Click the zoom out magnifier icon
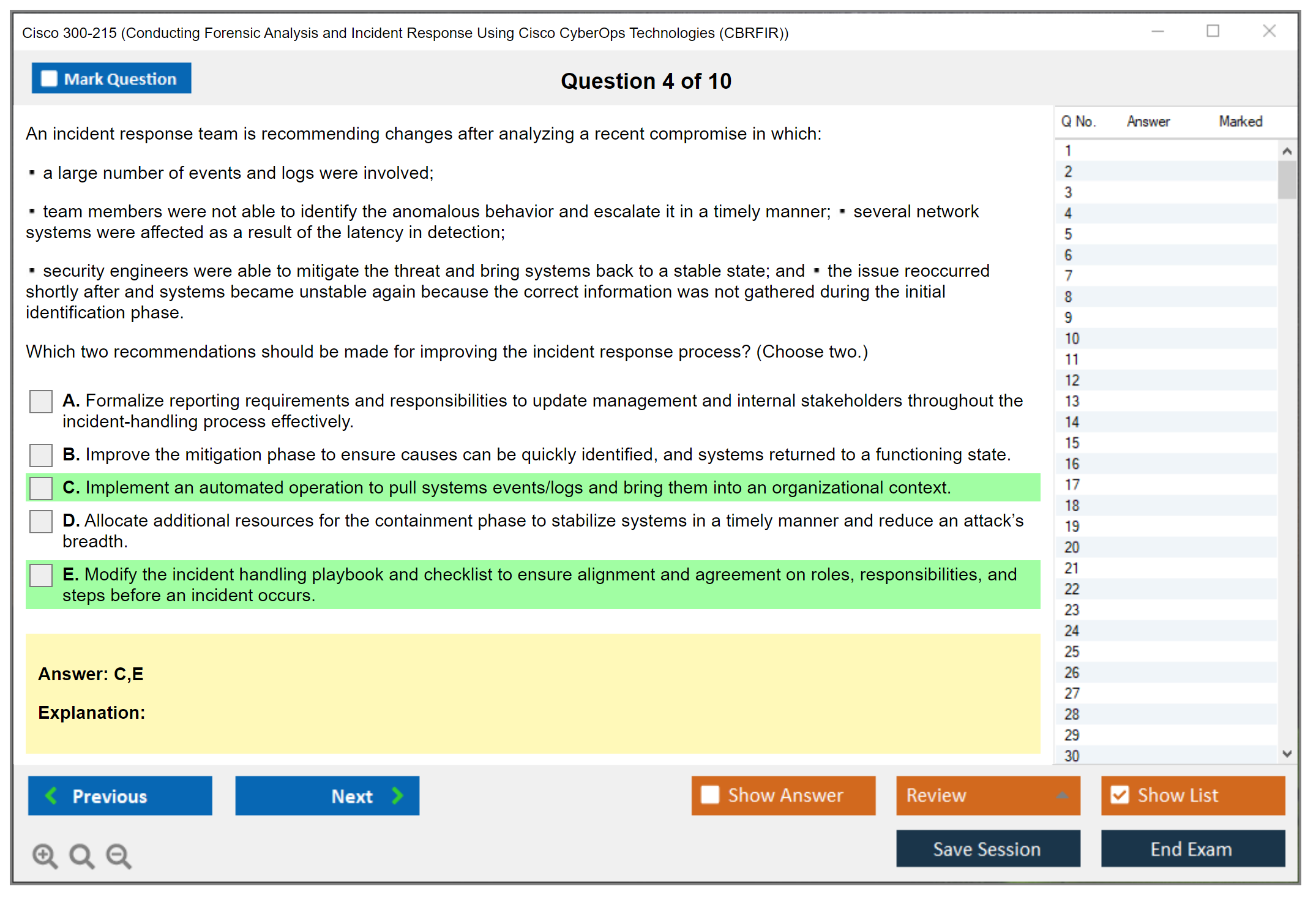1316x900 pixels. 118,855
